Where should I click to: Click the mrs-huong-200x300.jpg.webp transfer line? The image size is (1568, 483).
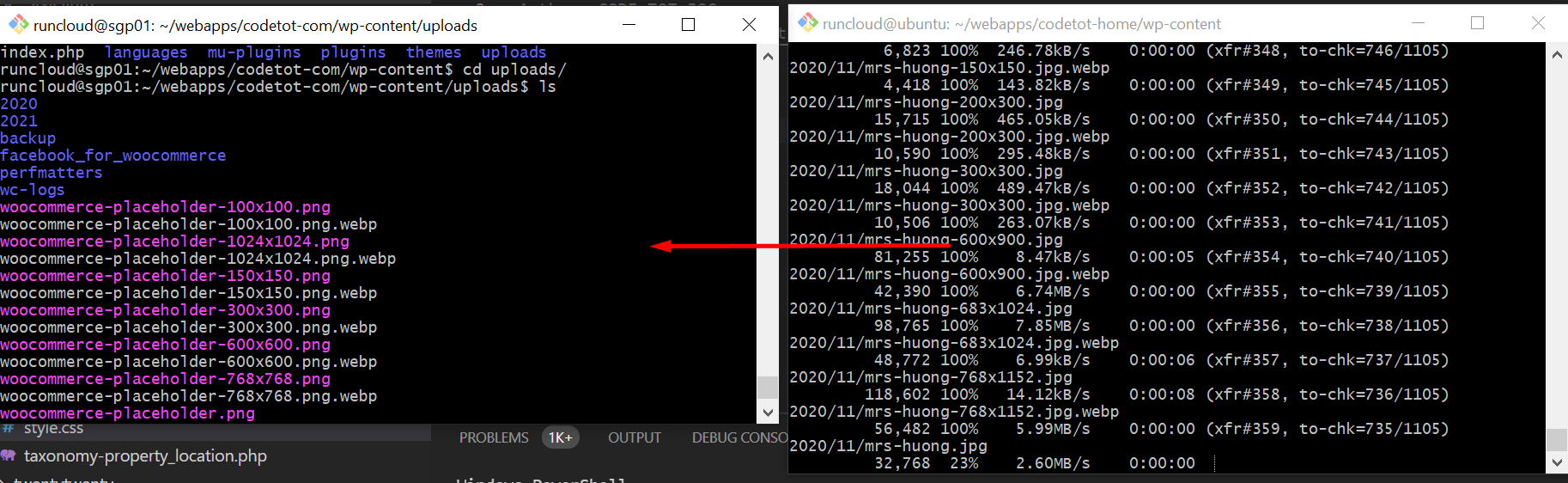coord(949,137)
